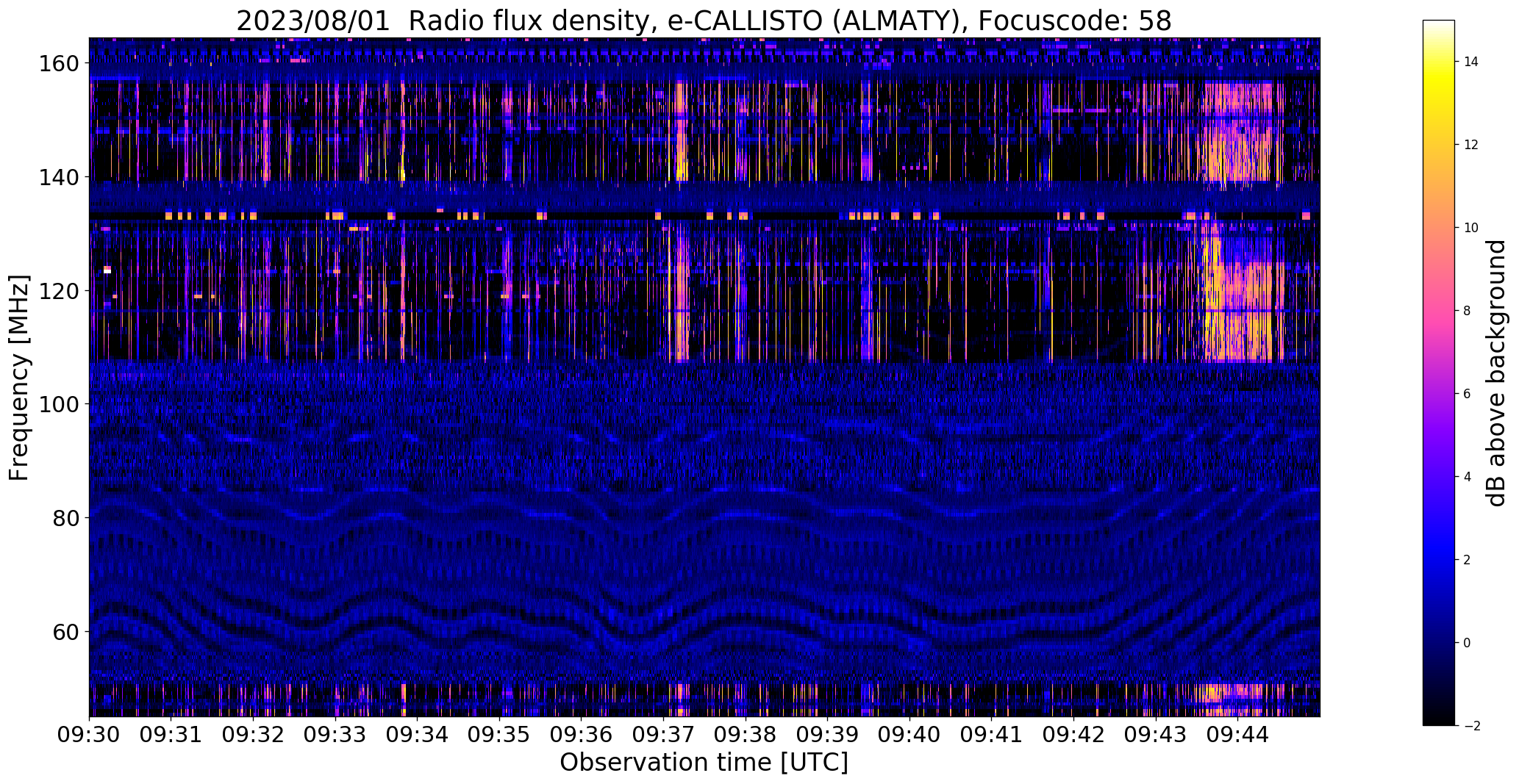The height and width of the screenshot is (784, 1519).
Task: Click the colorbar tick label 8
Action: (1468, 311)
